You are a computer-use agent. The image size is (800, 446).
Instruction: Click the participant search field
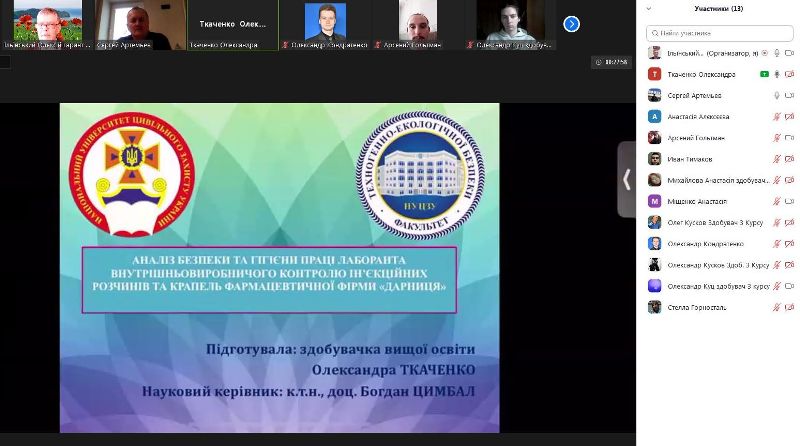pyautogui.click(x=720, y=32)
